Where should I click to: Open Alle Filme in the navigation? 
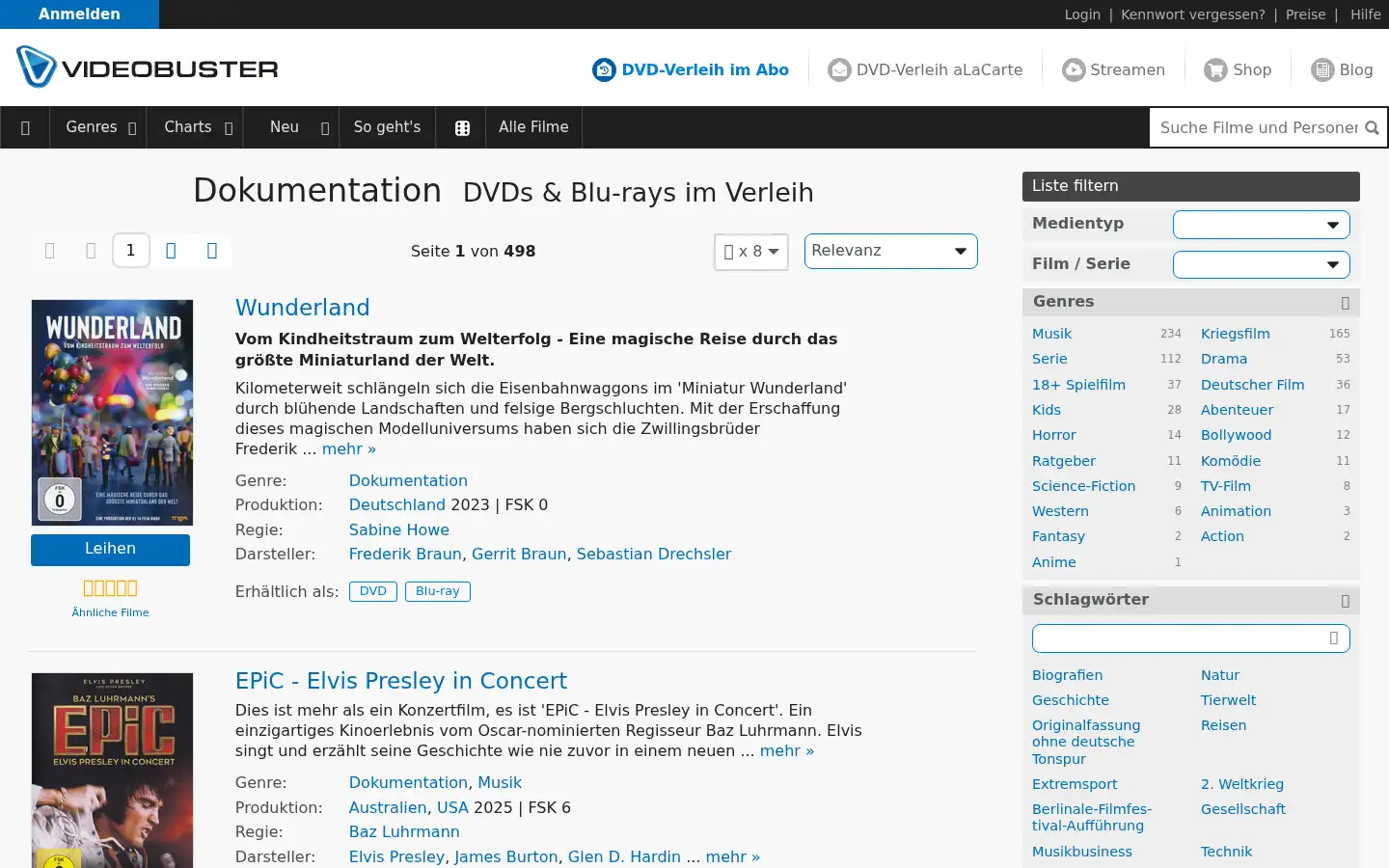533,127
